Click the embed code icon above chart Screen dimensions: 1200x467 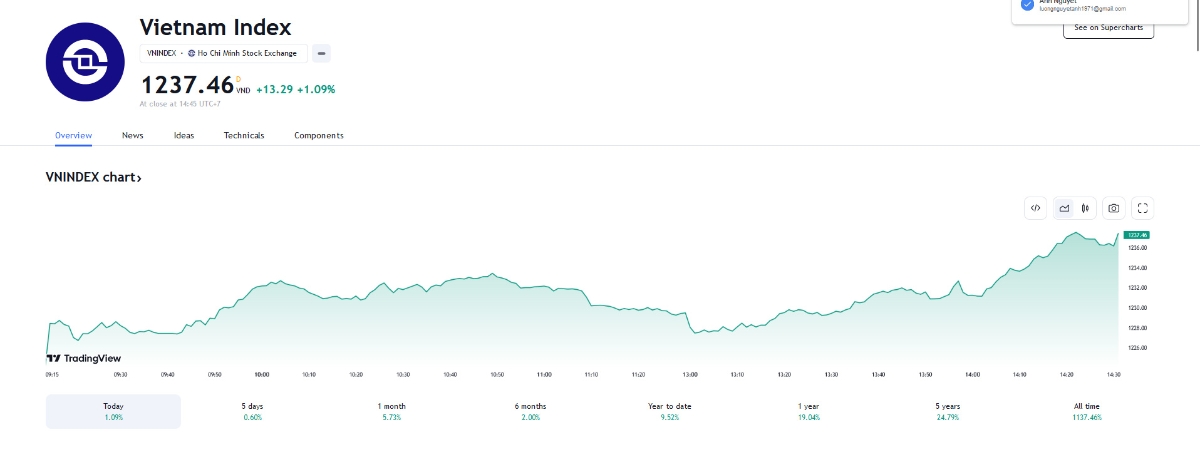[x=1036, y=208]
